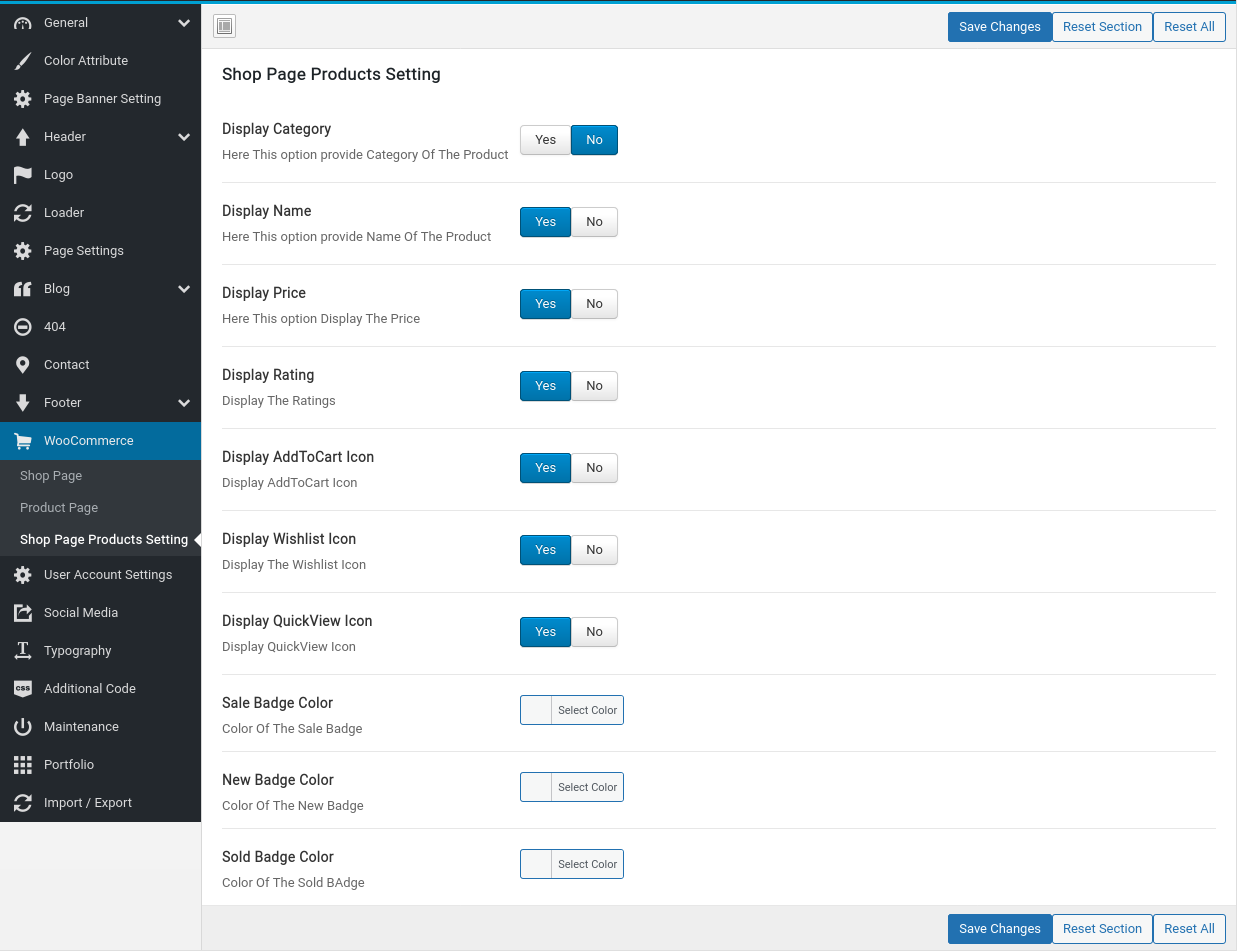Click the top Save Changes button
The image size is (1237, 951).
coord(1000,27)
